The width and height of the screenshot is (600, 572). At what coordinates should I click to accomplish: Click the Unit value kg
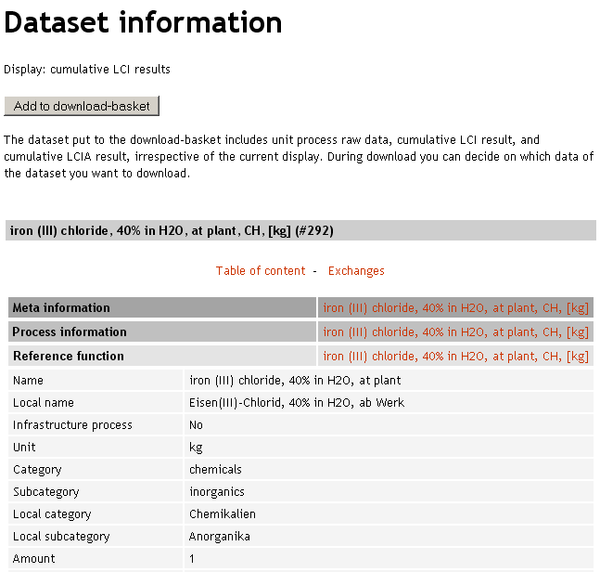click(196, 448)
